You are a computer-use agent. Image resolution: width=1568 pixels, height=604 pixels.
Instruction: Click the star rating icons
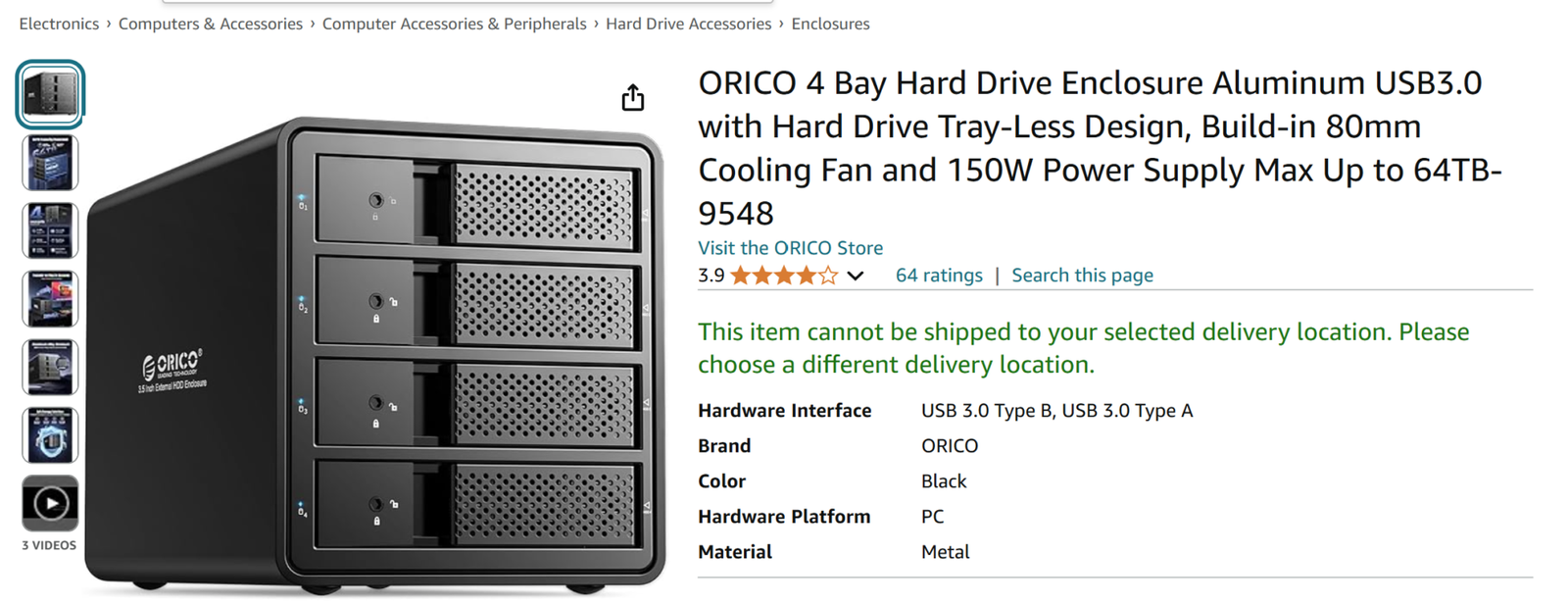tap(784, 276)
